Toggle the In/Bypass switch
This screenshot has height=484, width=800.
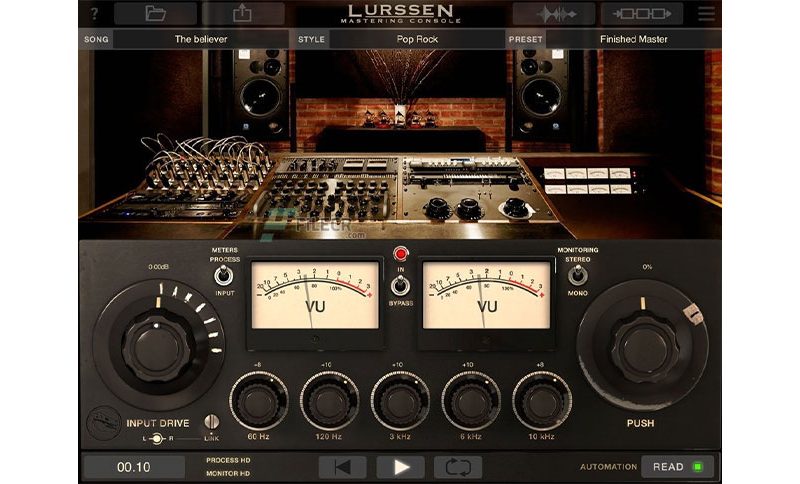(x=401, y=286)
